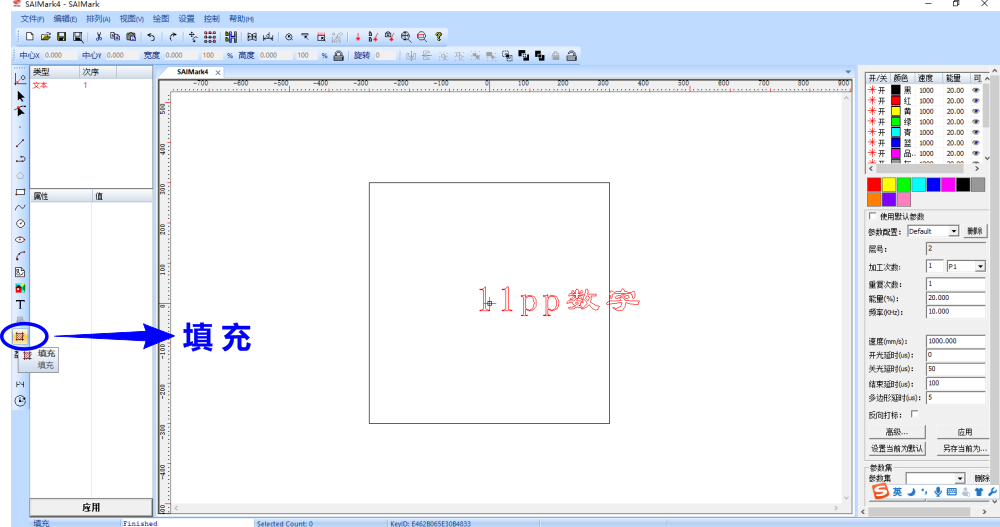Click the 设置当前为默认 button
This screenshot has height=527, width=1000.
tap(898, 448)
